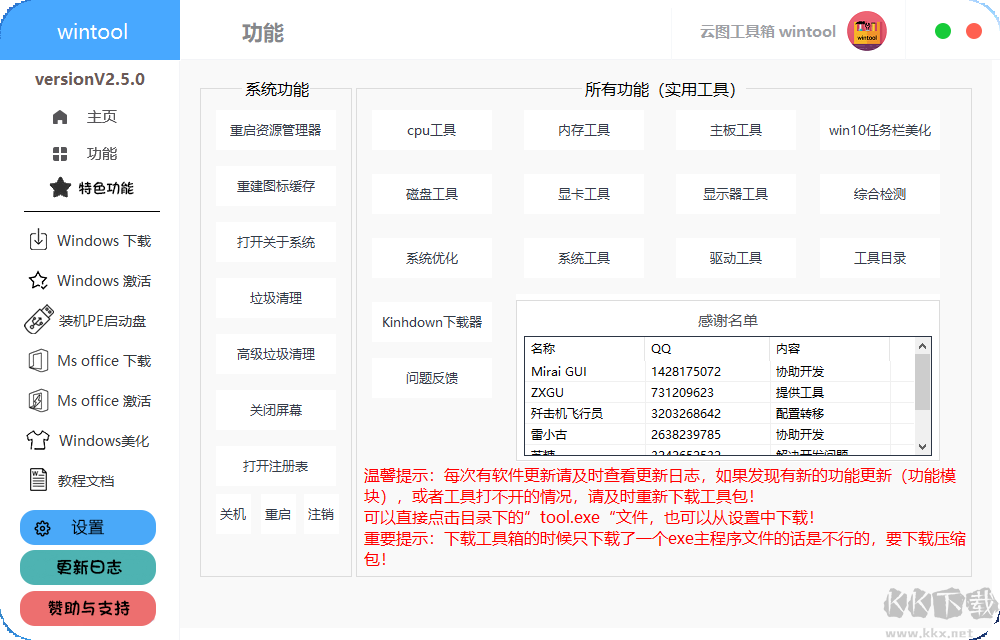Open 更新日志 update log
The height and width of the screenshot is (640, 1000).
[87, 566]
